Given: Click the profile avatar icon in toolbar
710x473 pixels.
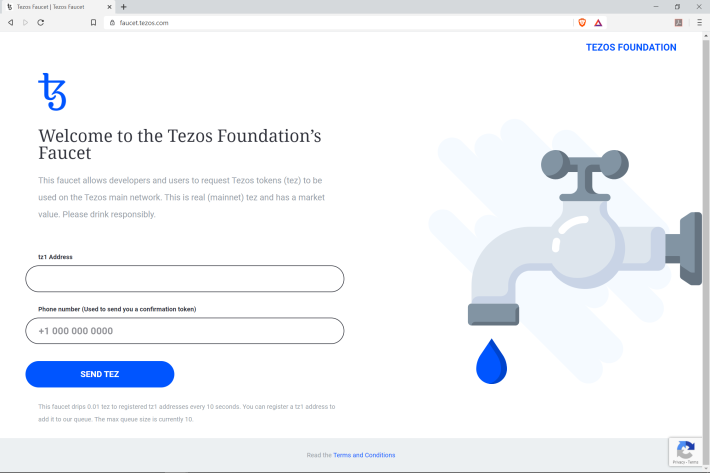Looking at the screenshot, I should (x=678, y=23).
